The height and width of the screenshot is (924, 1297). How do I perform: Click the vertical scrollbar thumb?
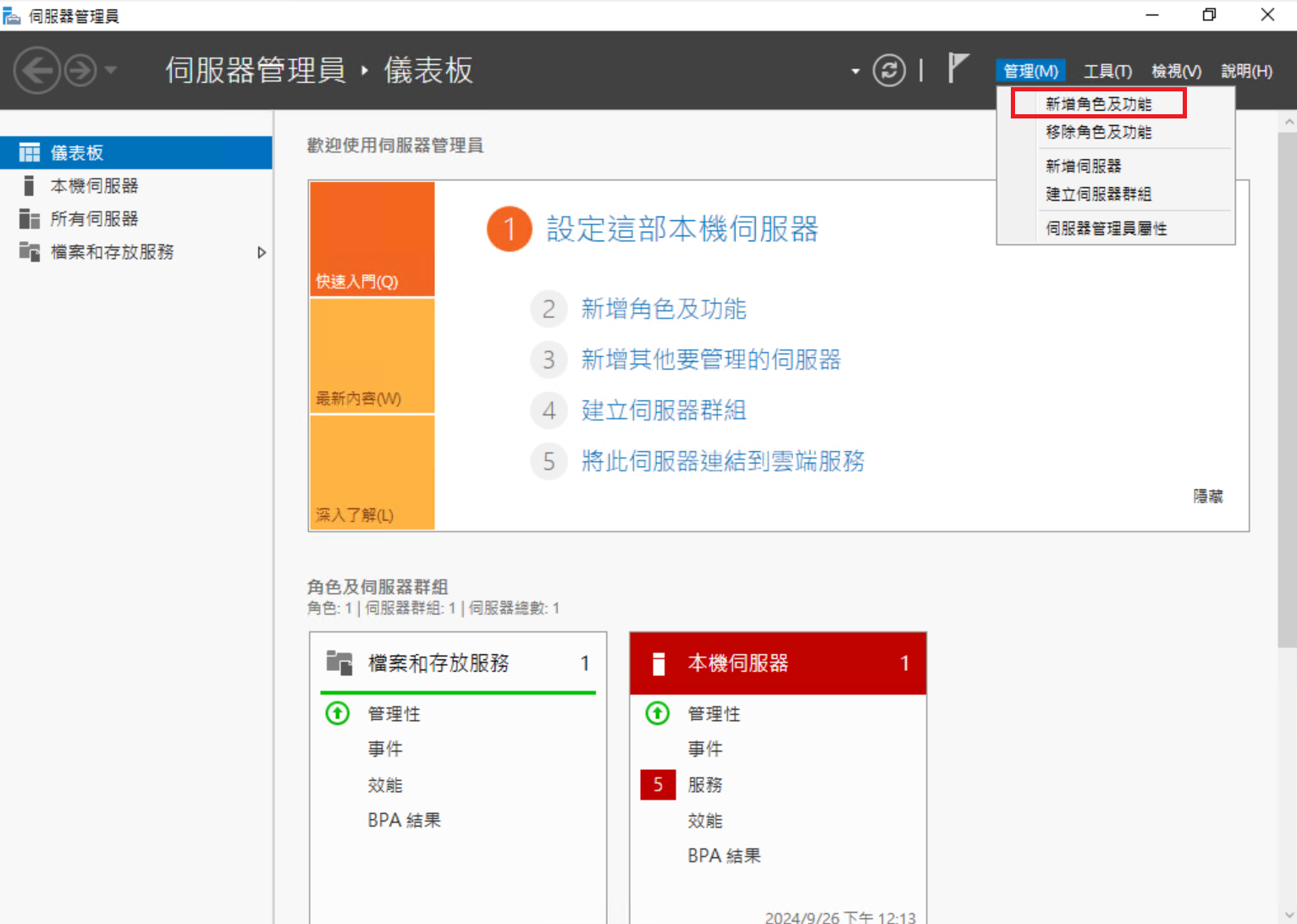(x=1288, y=389)
